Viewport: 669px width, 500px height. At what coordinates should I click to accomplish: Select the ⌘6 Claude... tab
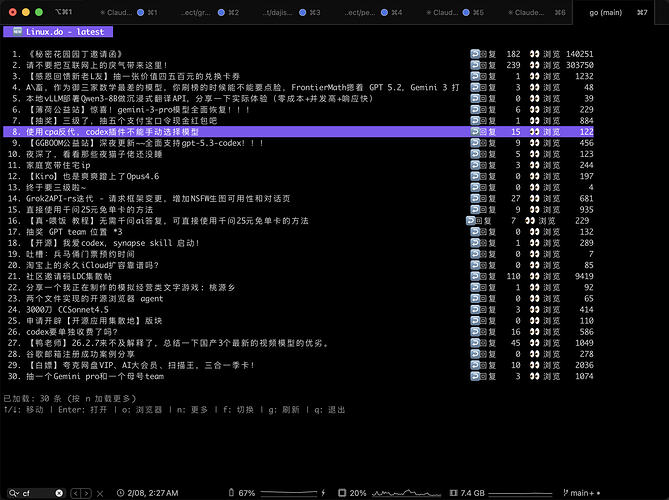535,12
